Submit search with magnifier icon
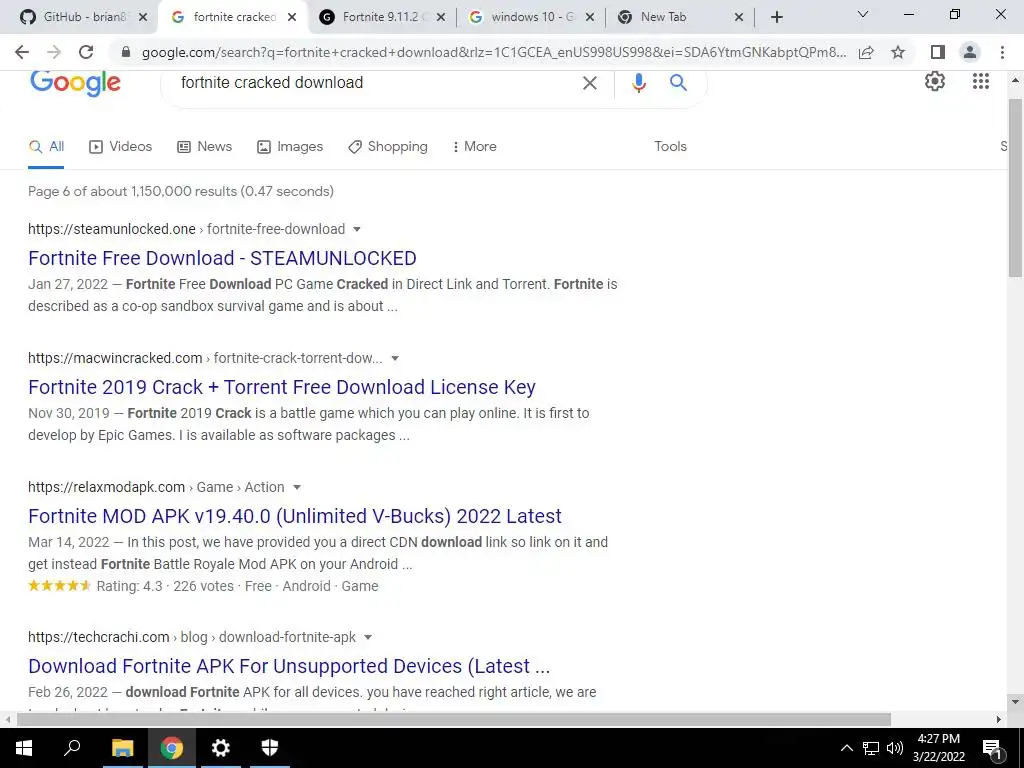Image resolution: width=1024 pixels, height=768 pixels. [x=679, y=83]
